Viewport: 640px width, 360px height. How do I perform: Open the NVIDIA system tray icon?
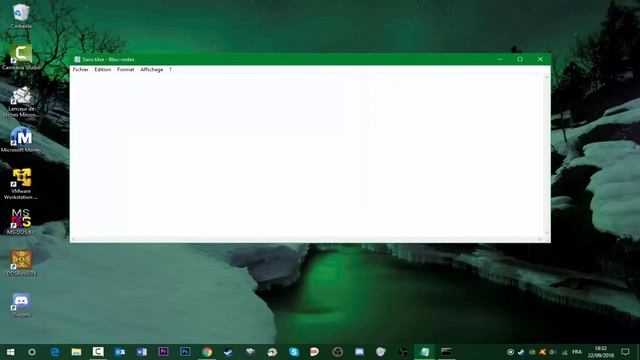[x=532, y=352]
